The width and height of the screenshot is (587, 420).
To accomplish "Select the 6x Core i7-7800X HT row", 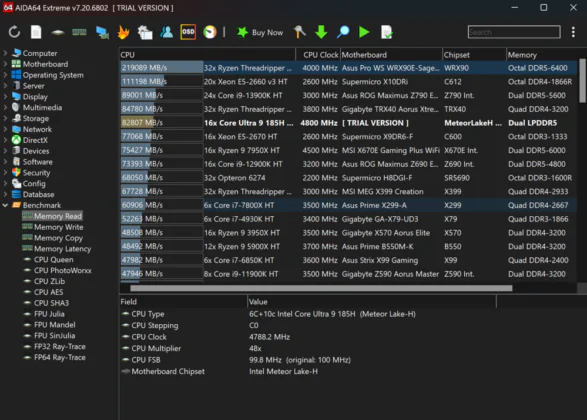I will pyautogui.click(x=348, y=205).
